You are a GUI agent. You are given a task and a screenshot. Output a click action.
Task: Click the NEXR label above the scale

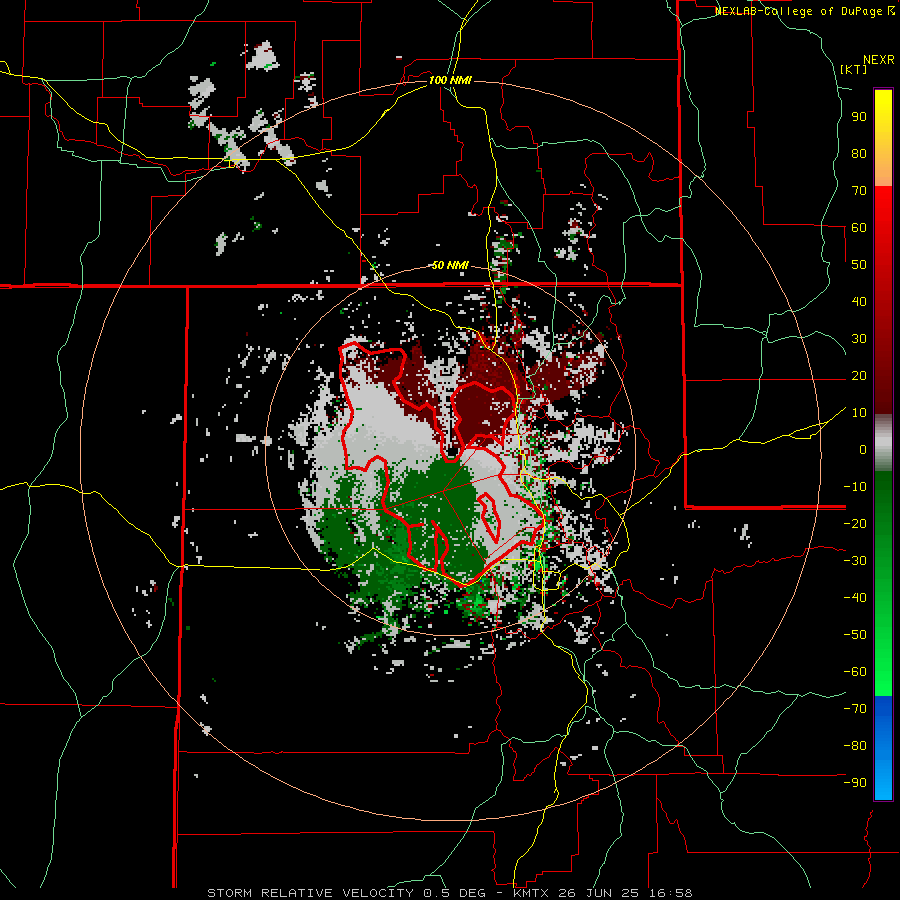pos(879,60)
